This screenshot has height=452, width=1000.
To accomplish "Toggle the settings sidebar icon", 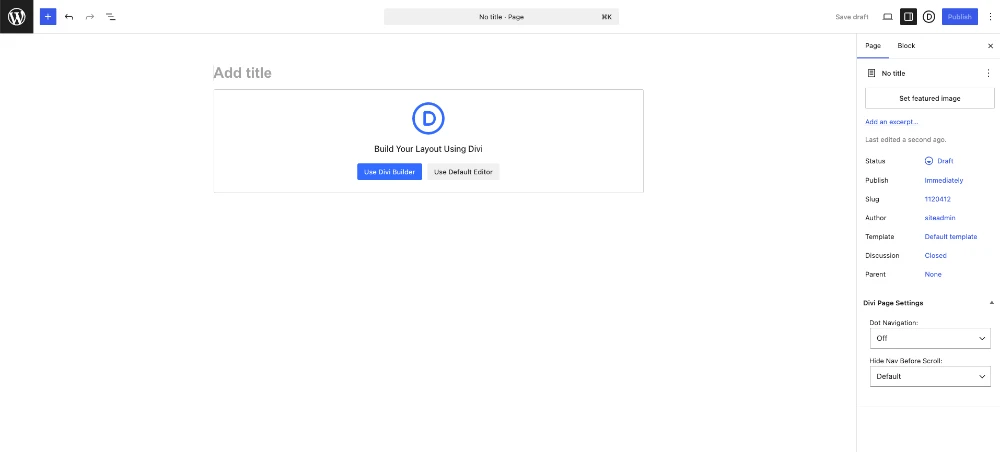I will click(x=908, y=17).
